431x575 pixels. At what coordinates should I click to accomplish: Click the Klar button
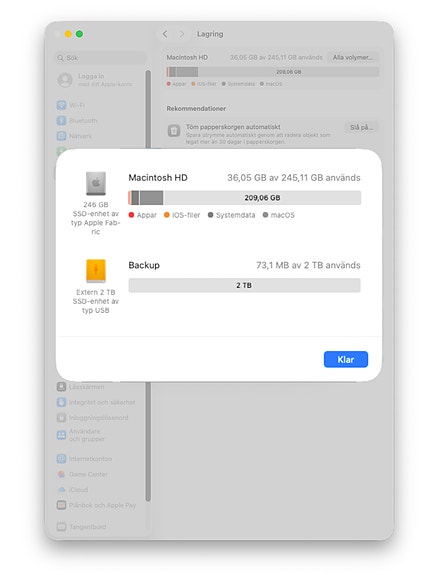(346, 359)
